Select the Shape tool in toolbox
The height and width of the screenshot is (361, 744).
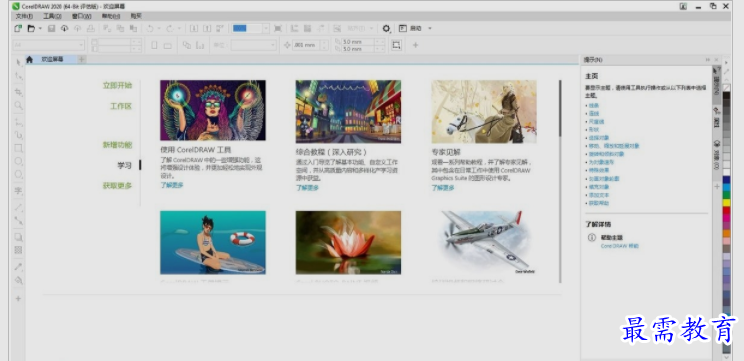pos(19,76)
